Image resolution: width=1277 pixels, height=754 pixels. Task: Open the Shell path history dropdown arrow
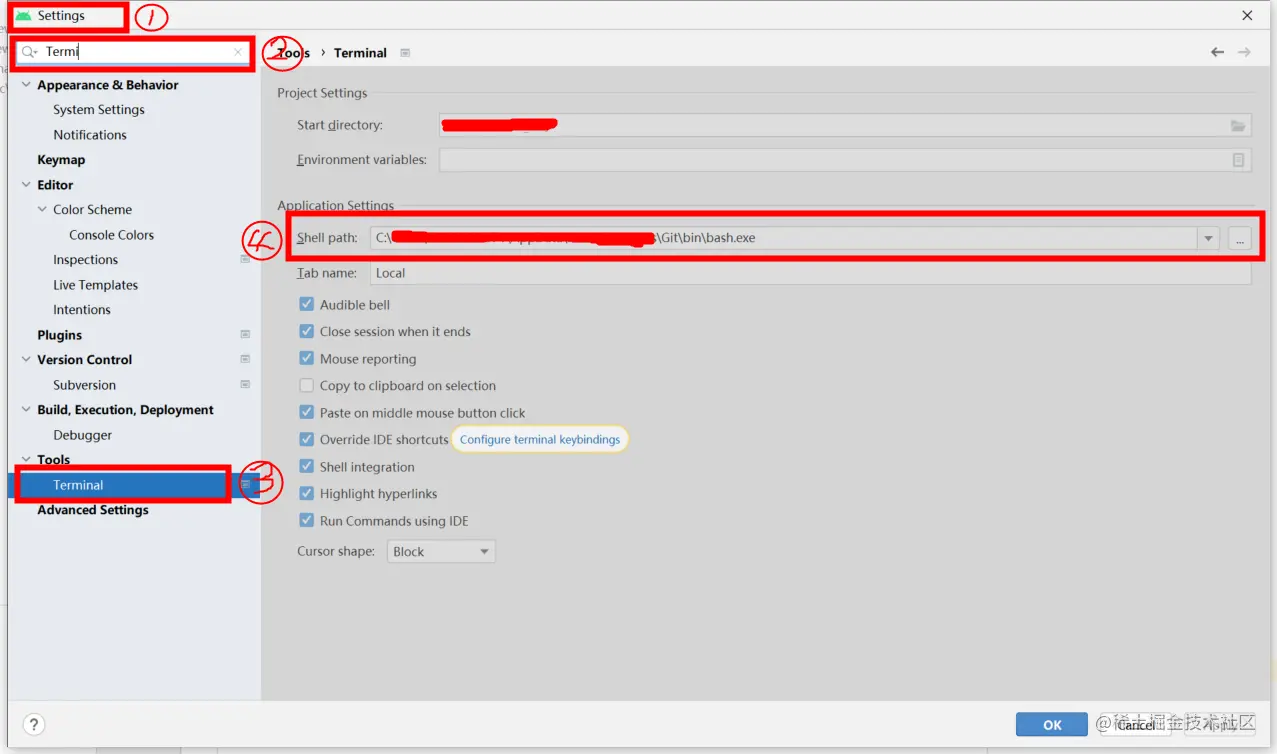(1209, 238)
